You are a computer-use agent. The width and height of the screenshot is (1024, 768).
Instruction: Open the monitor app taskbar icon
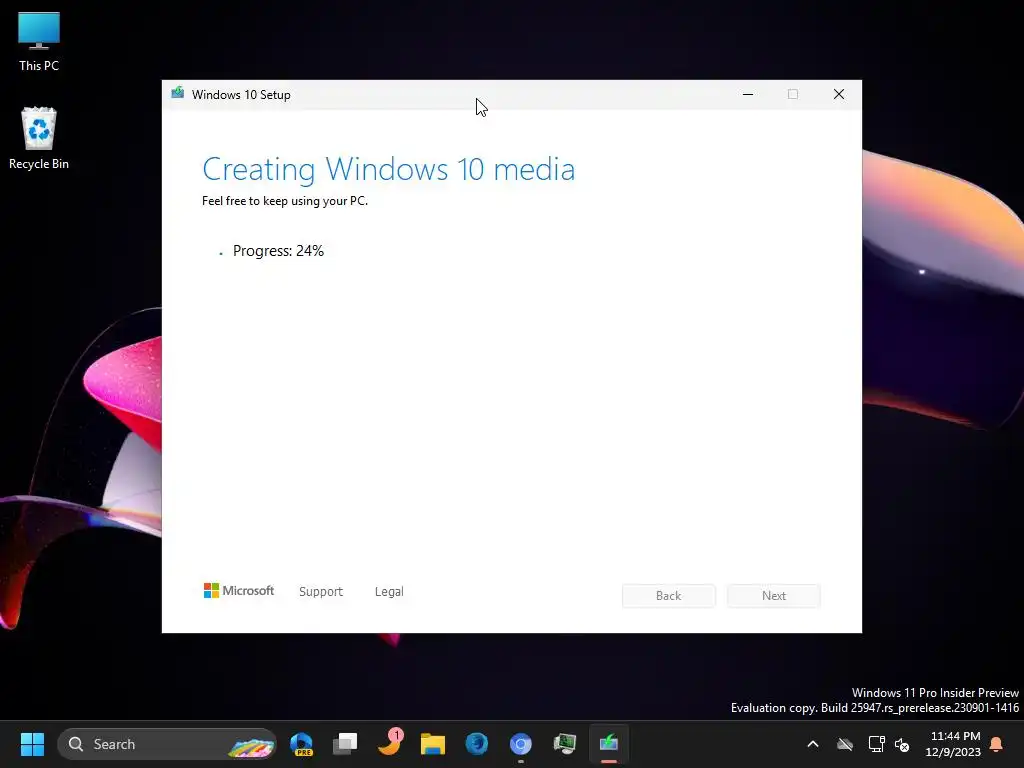tap(565, 744)
